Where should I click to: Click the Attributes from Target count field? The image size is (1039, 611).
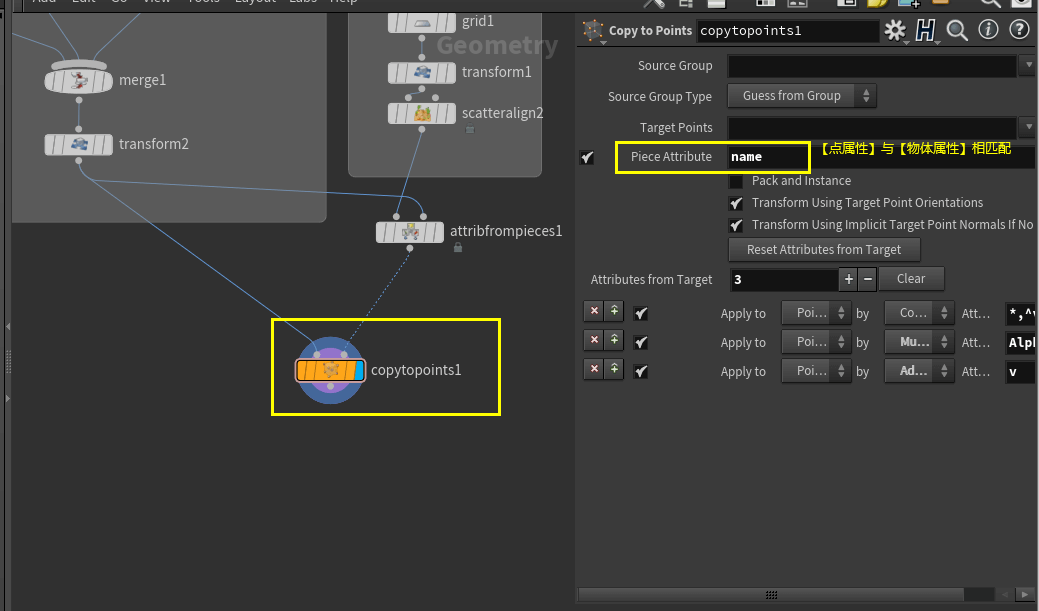(784, 280)
